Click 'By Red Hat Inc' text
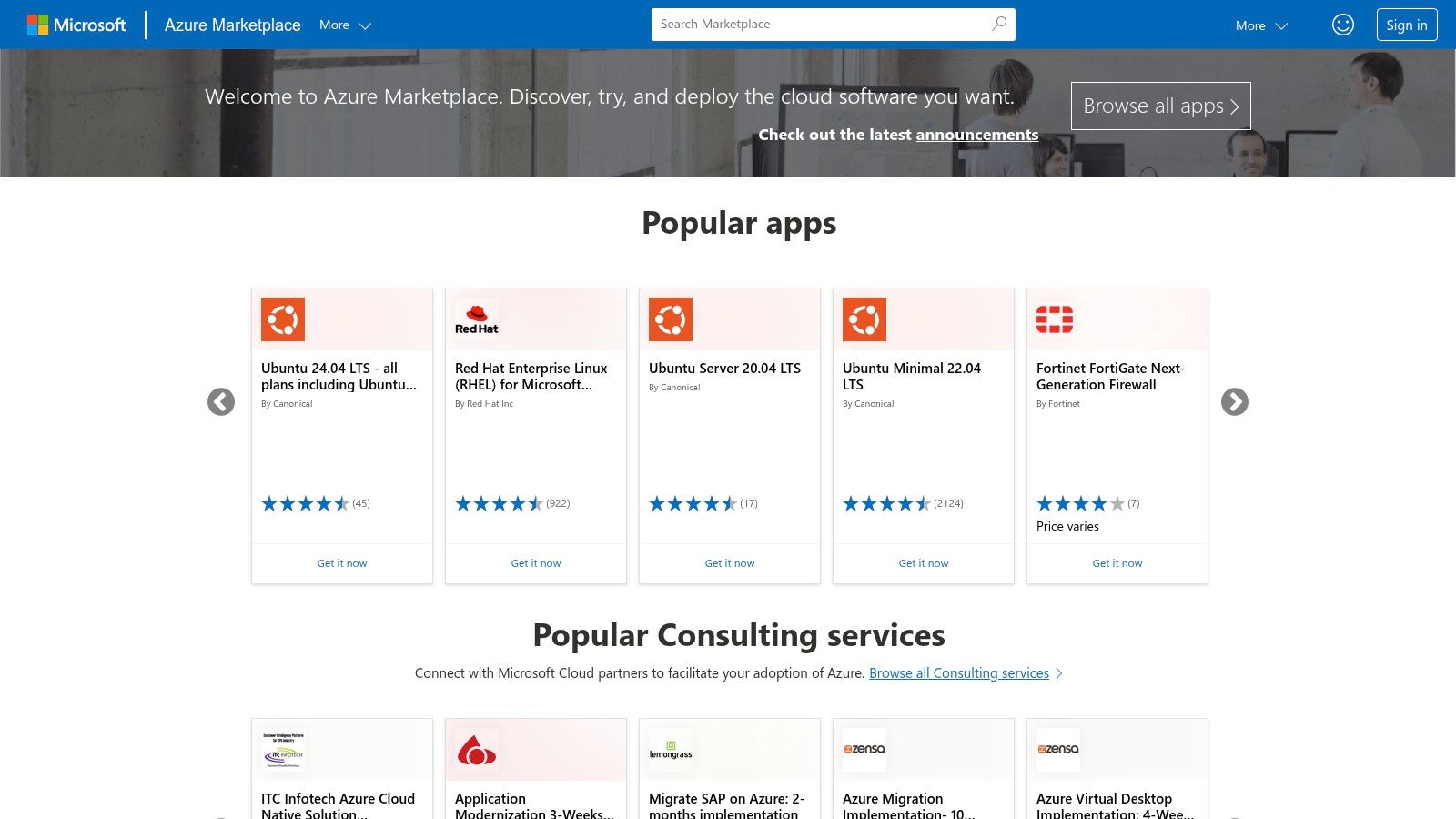This screenshot has width=1456, height=819. click(484, 404)
